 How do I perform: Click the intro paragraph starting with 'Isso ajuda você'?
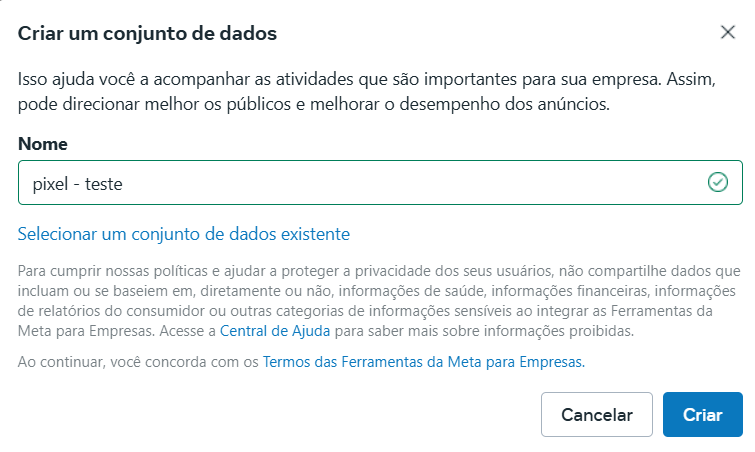(367, 91)
